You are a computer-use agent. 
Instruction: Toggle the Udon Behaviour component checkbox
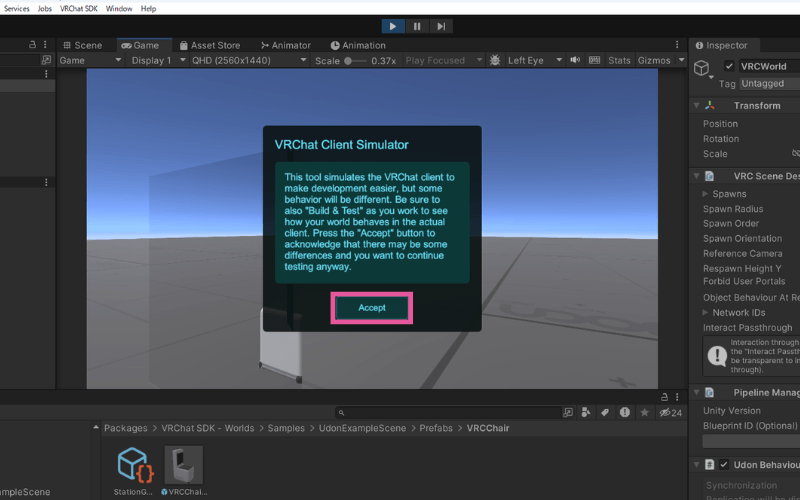click(x=723, y=464)
